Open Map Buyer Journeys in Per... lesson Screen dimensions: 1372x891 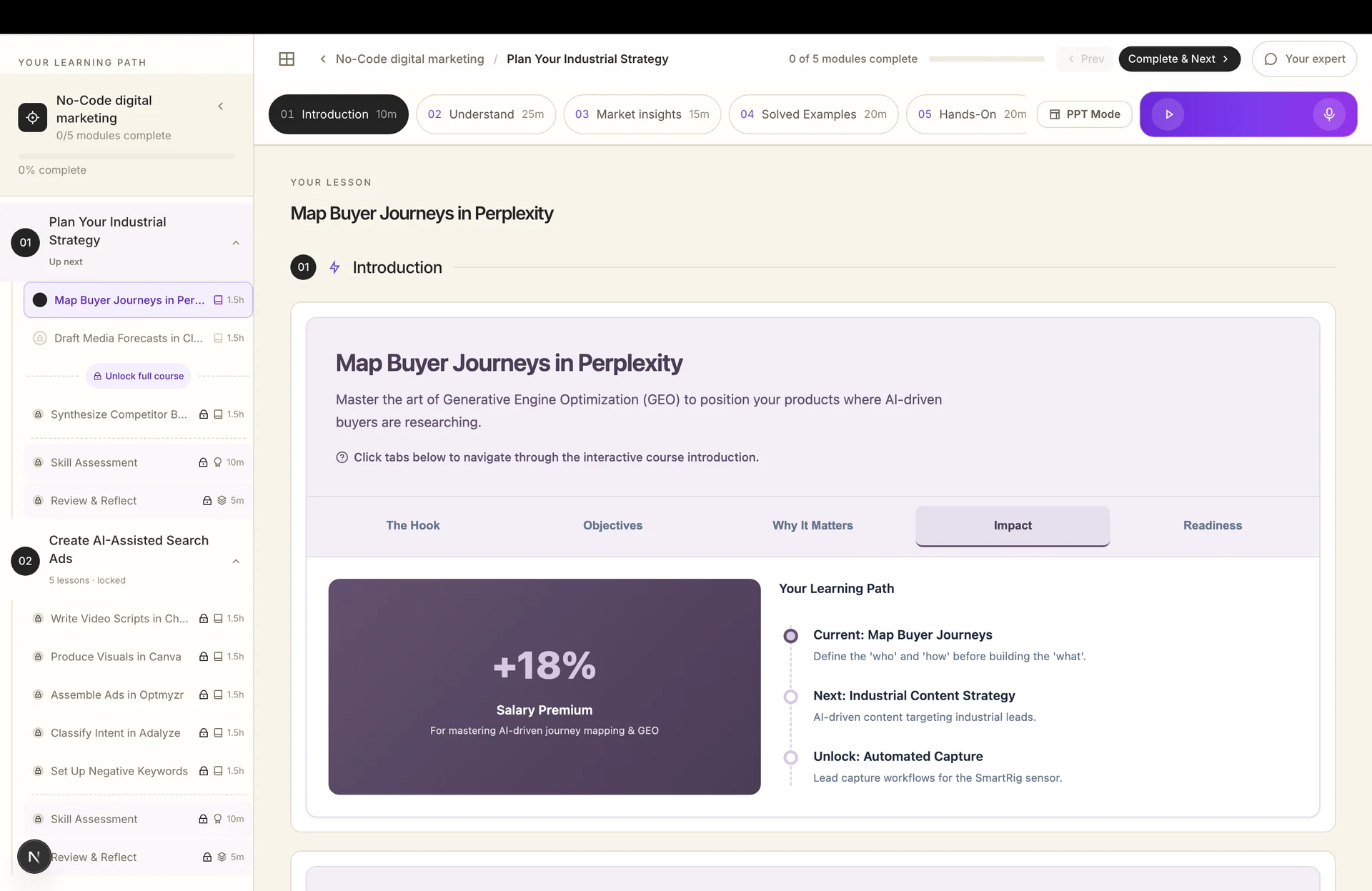[x=139, y=300]
